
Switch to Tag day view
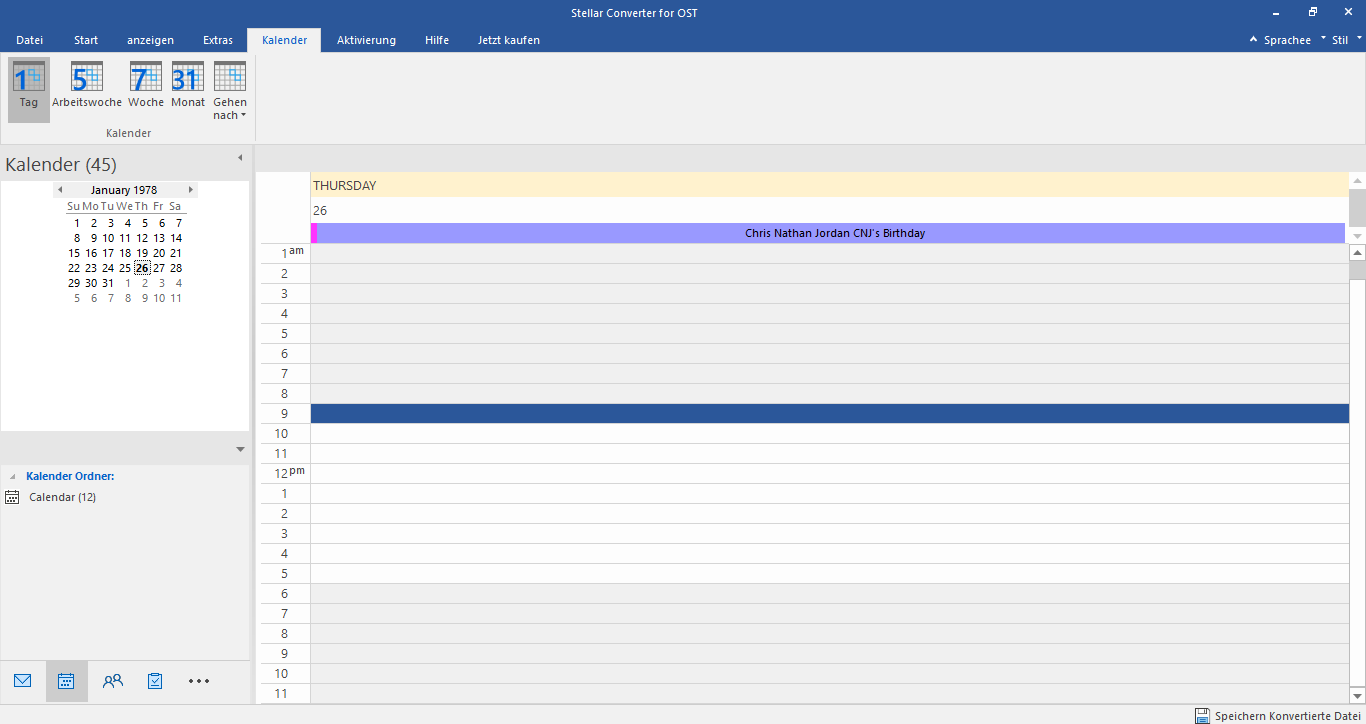28,87
